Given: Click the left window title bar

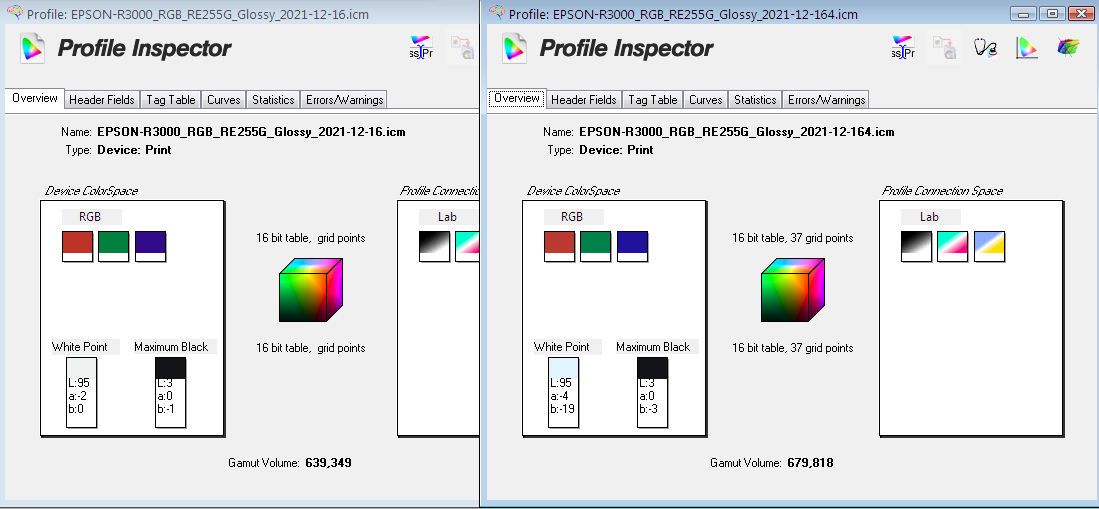Looking at the screenshot, I should (240, 13).
